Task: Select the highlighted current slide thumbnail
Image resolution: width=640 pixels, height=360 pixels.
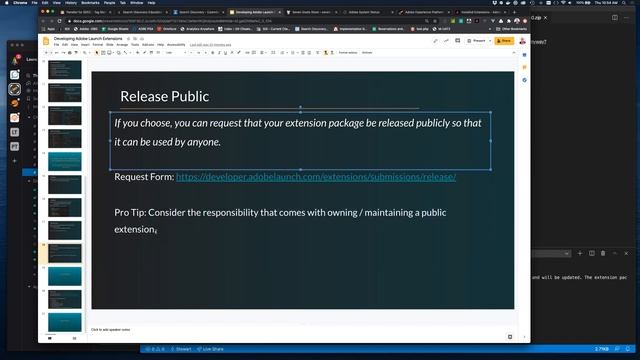Action: click(64, 253)
